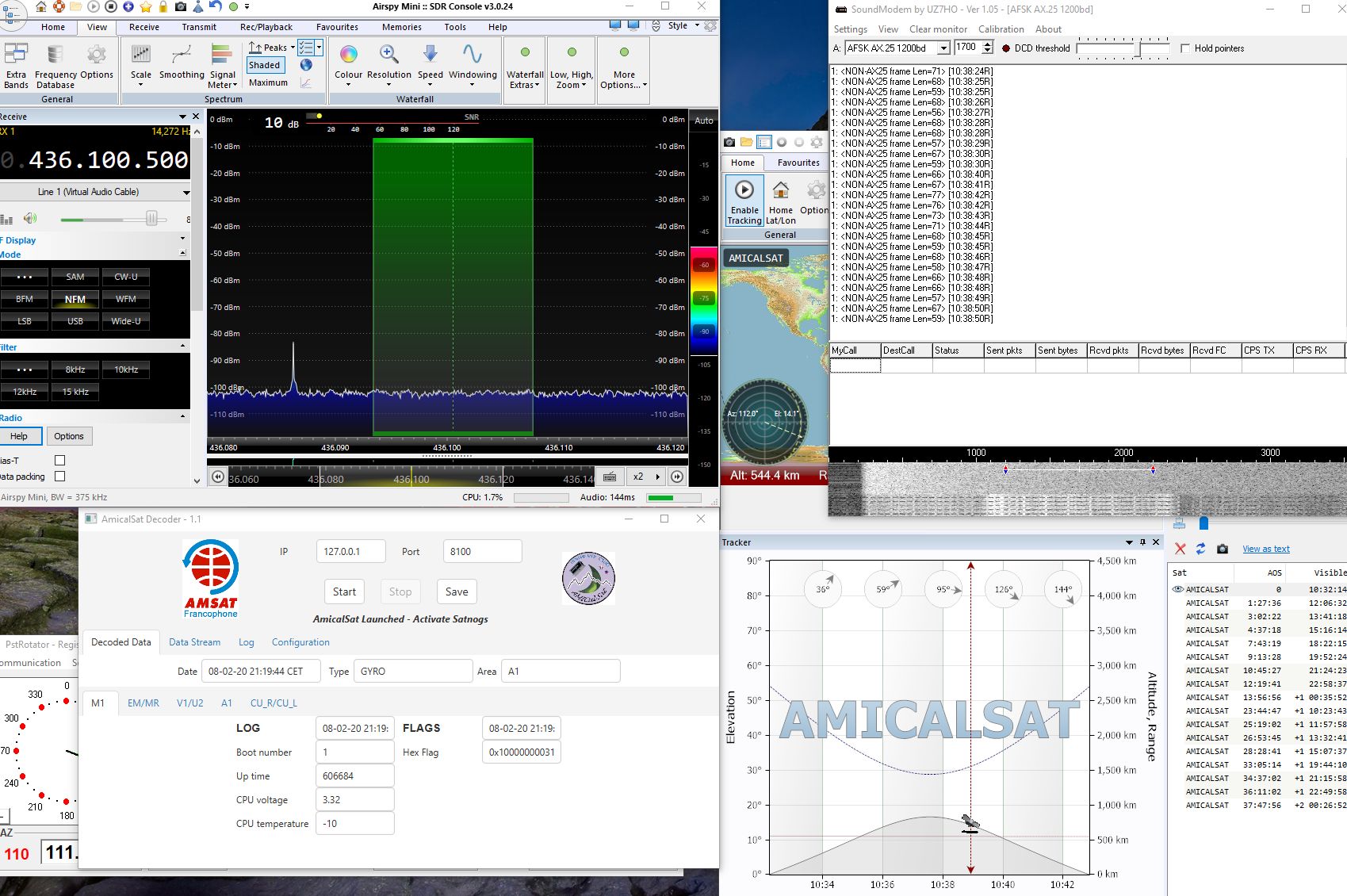Toggle the Bias-T checkbox
This screenshot has height=896, width=1347.
click(x=59, y=460)
